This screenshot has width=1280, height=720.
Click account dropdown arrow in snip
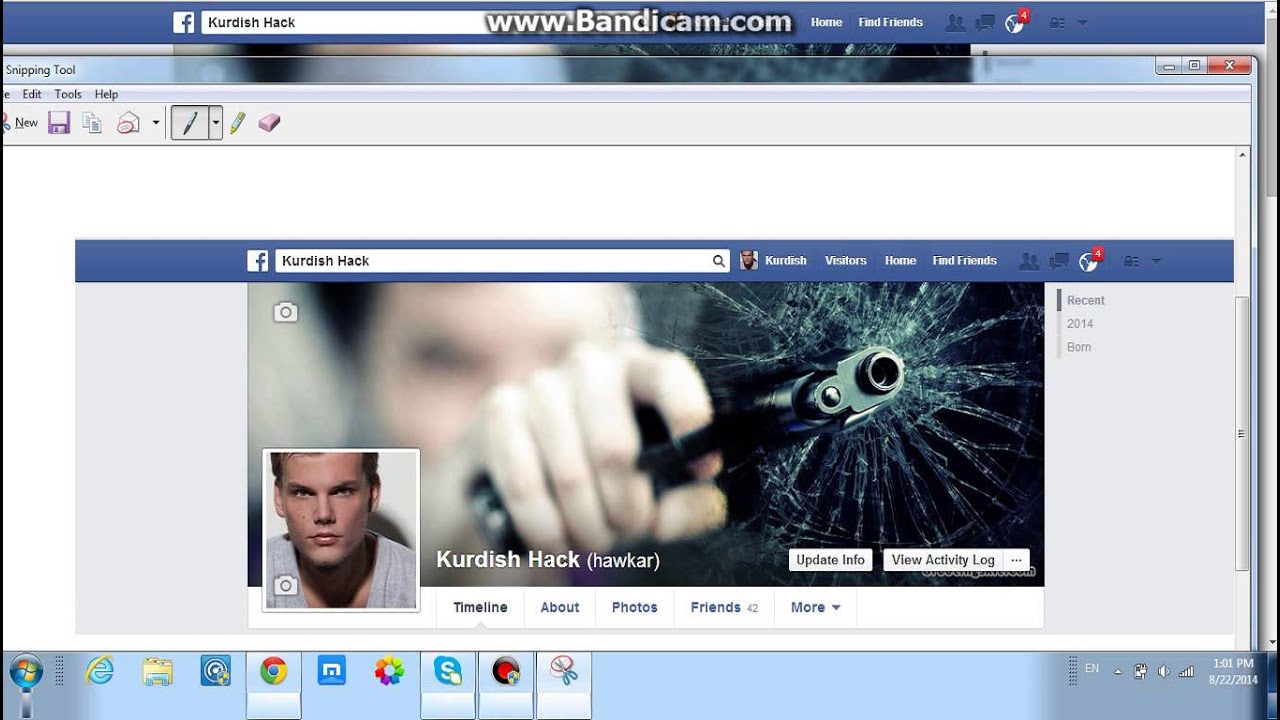[x=1156, y=261]
